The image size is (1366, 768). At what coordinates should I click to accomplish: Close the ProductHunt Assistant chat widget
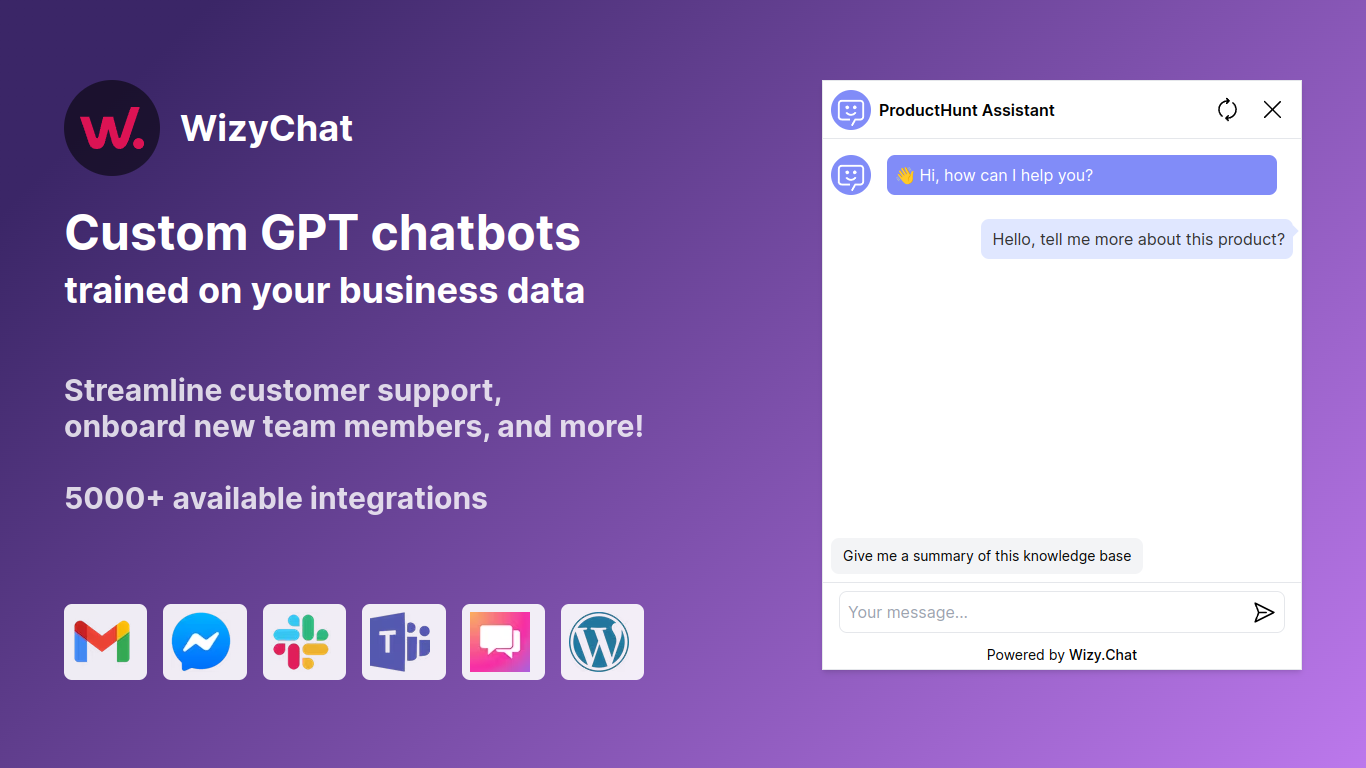click(1272, 110)
